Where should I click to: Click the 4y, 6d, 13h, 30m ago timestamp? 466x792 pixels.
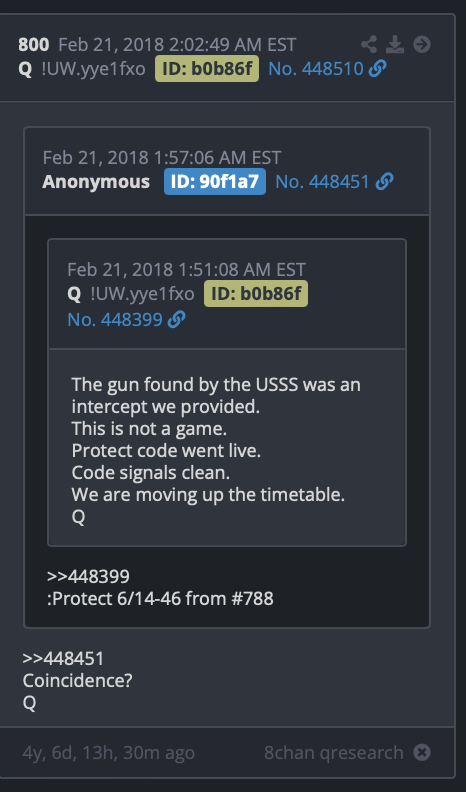(109, 753)
